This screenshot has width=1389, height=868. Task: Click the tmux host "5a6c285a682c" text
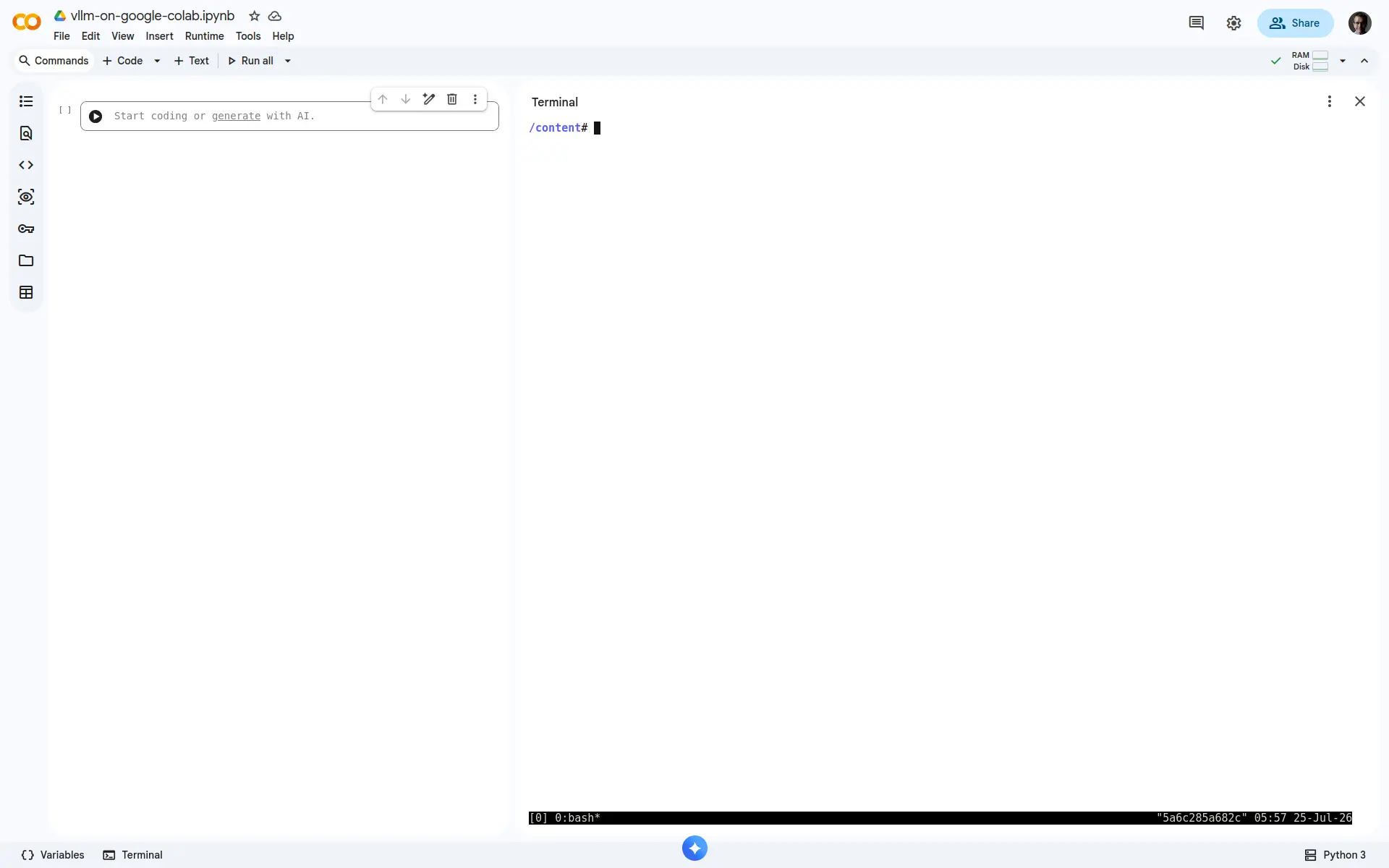pos(1202,818)
